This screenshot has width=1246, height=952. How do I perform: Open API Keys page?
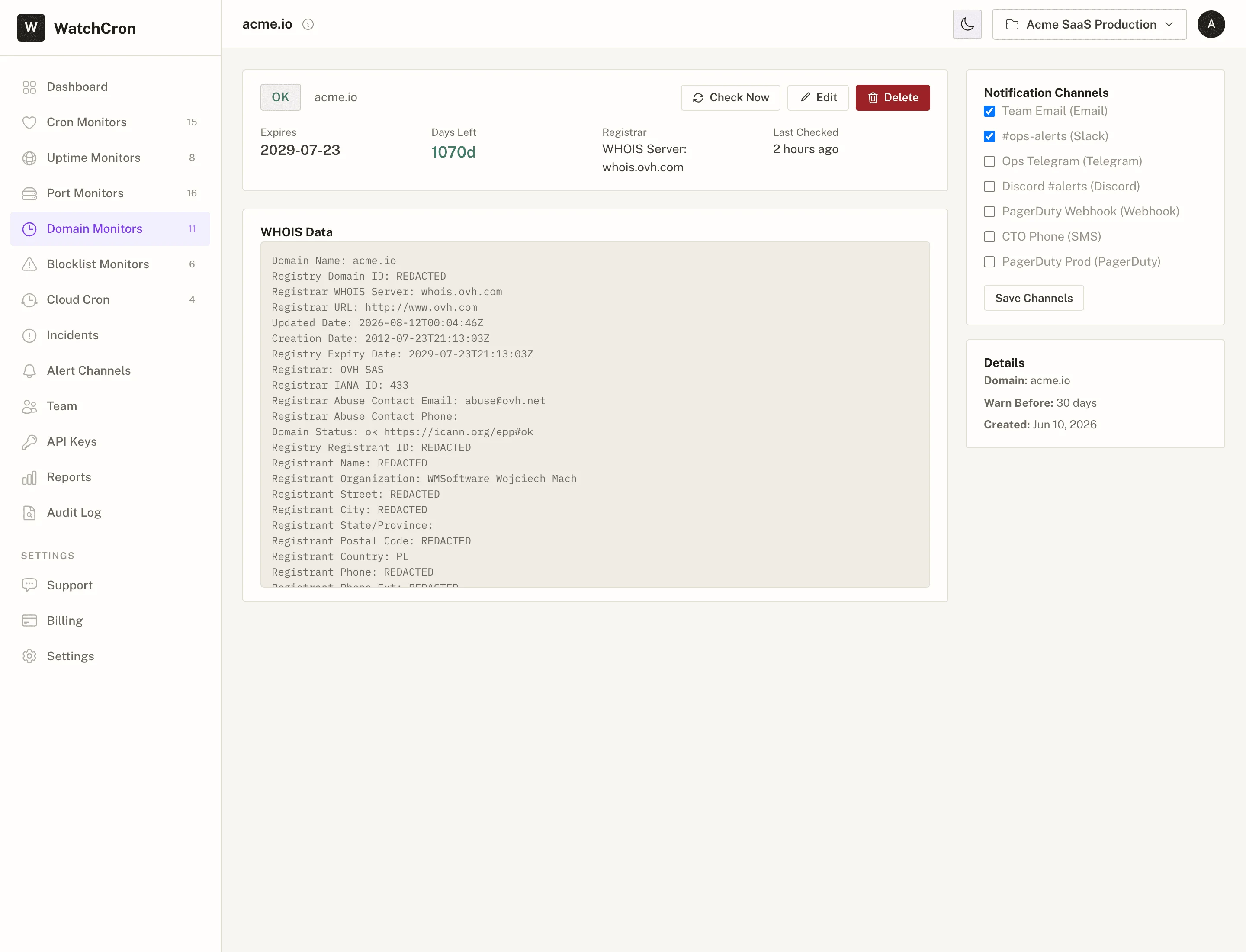point(110,442)
